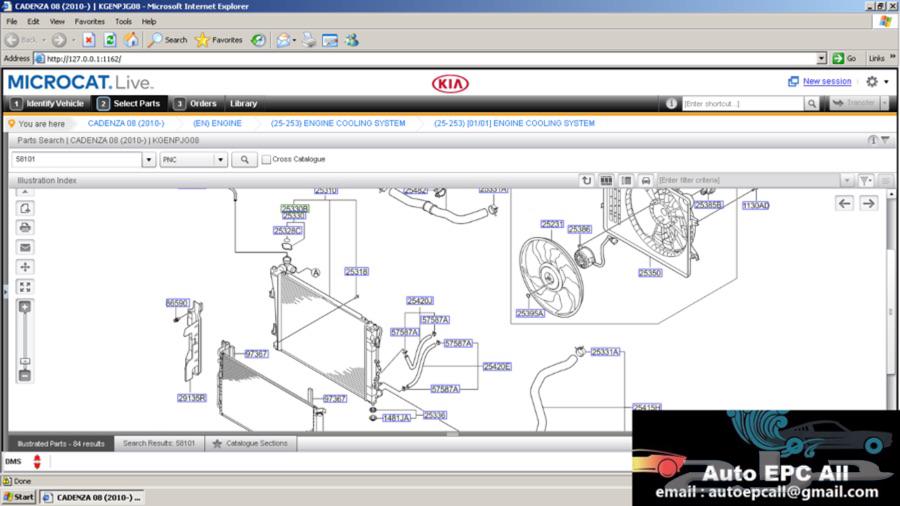The width and height of the screenshot is (900, 506).
Task: Open the Tools menu in IE
Action: [123, 21]
